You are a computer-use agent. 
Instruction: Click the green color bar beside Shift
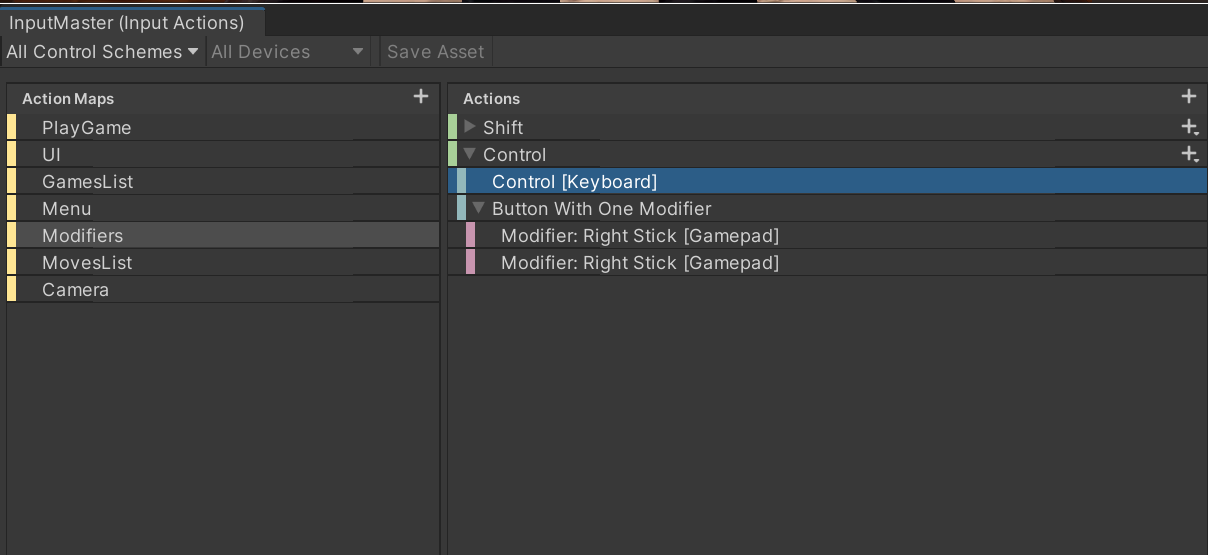pyautogui.click(x=452, y=127)
